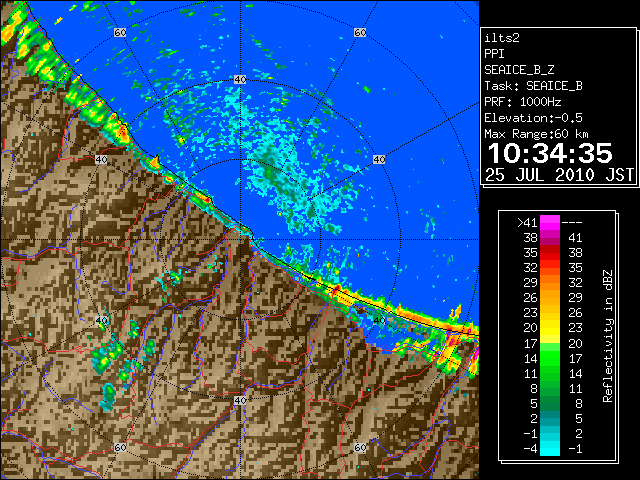
Task: Click the ">41" legend value
Action: pos(527,223)
